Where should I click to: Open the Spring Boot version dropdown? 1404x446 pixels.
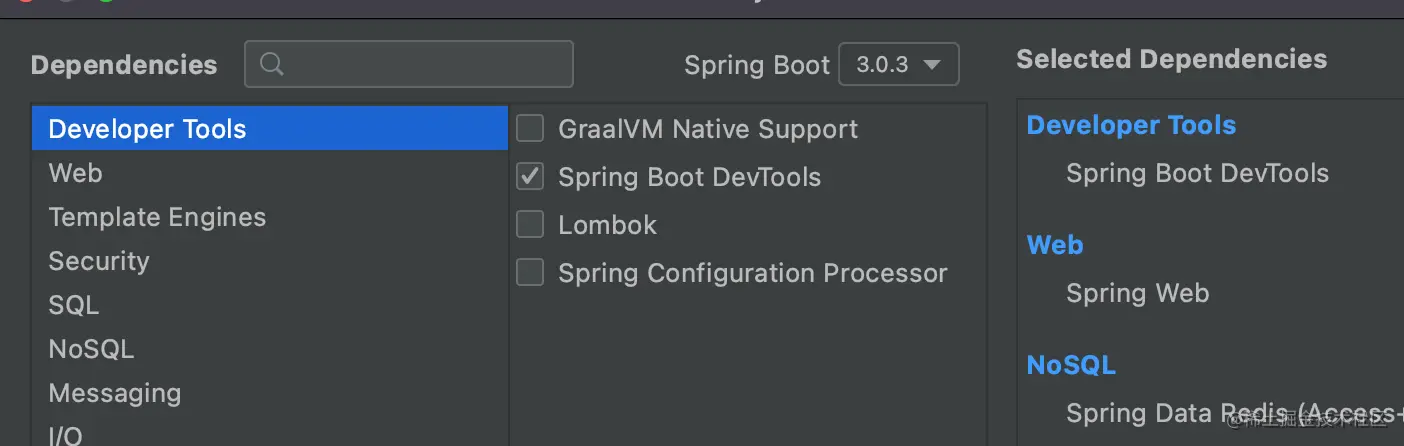pyautogui.click(x=898, y=65)
